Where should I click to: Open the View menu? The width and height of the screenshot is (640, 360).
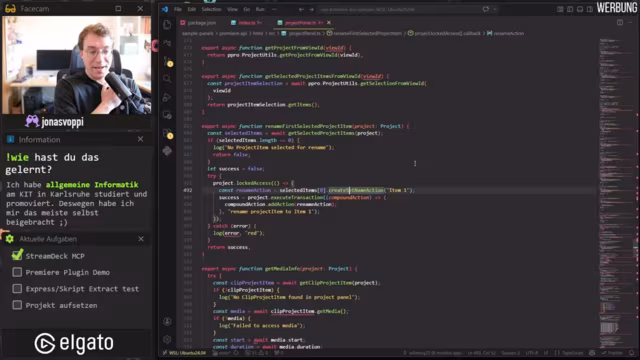pos(232,9)
